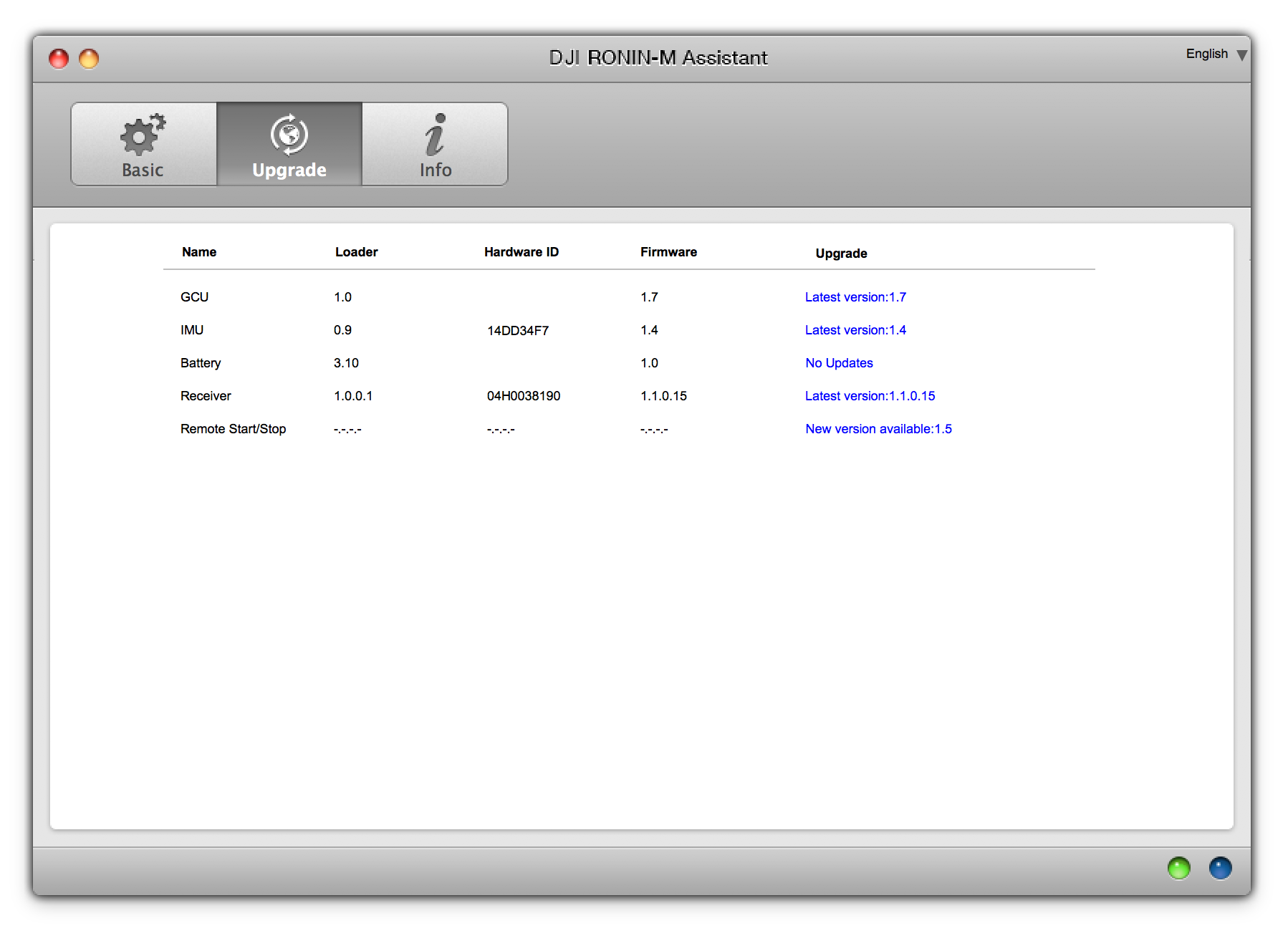This screenshot has height=941, width=1288.
Task: Click Receiver hardware ID 04H0038190
Action: (x=524, y=396)
